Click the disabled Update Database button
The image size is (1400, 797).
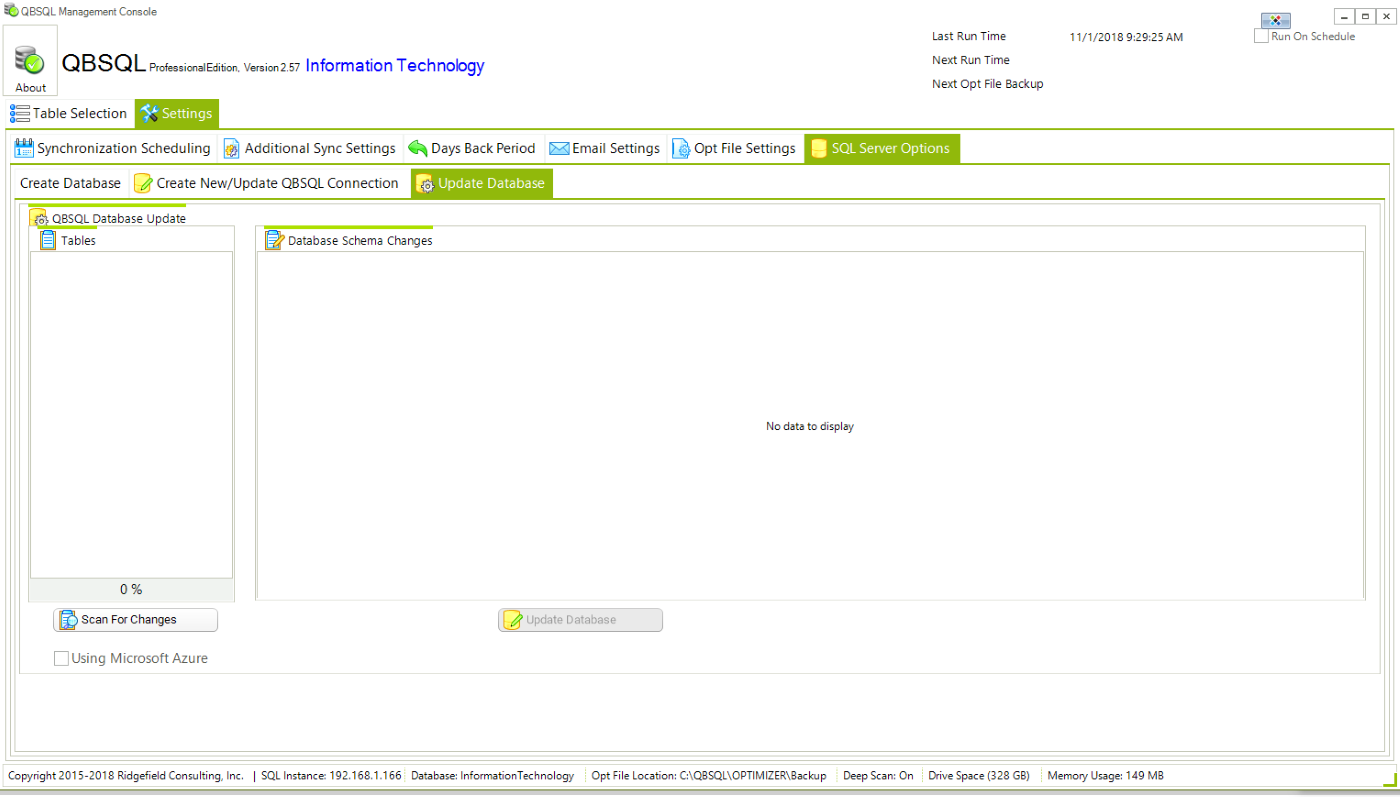coord(580,620)
